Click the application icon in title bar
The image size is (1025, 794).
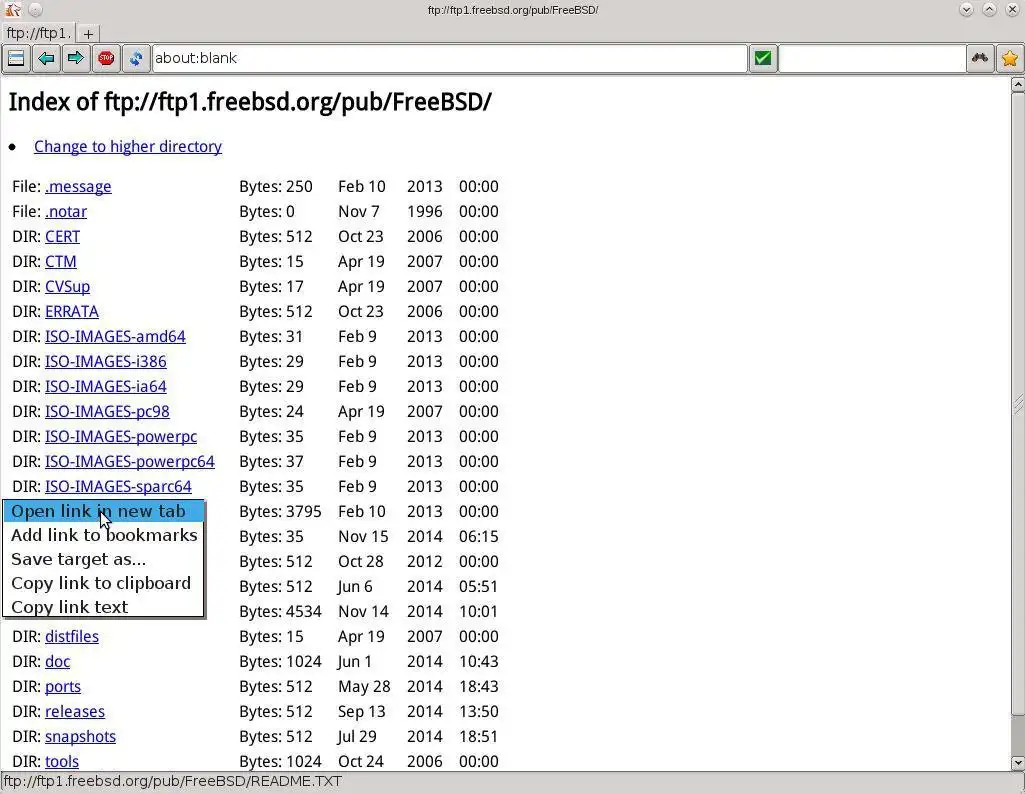coord(13,10)
